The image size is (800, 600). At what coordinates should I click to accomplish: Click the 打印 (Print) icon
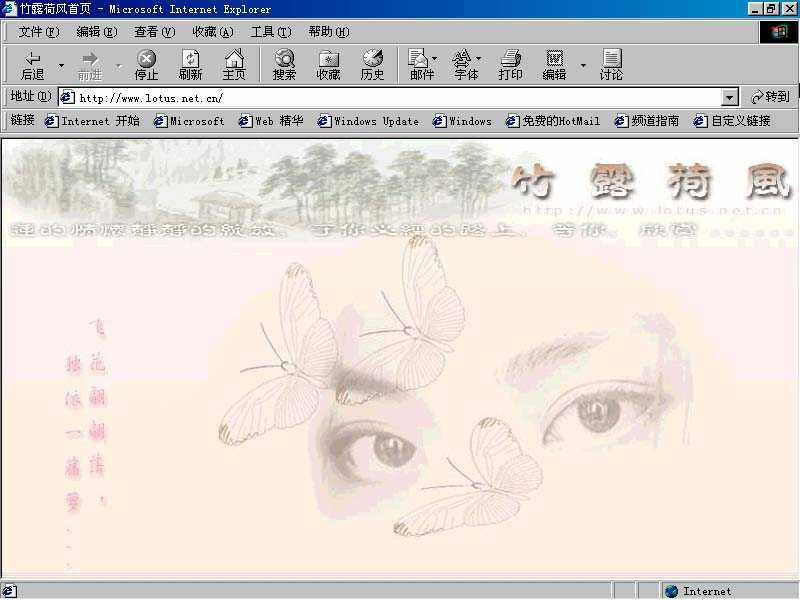510,63
